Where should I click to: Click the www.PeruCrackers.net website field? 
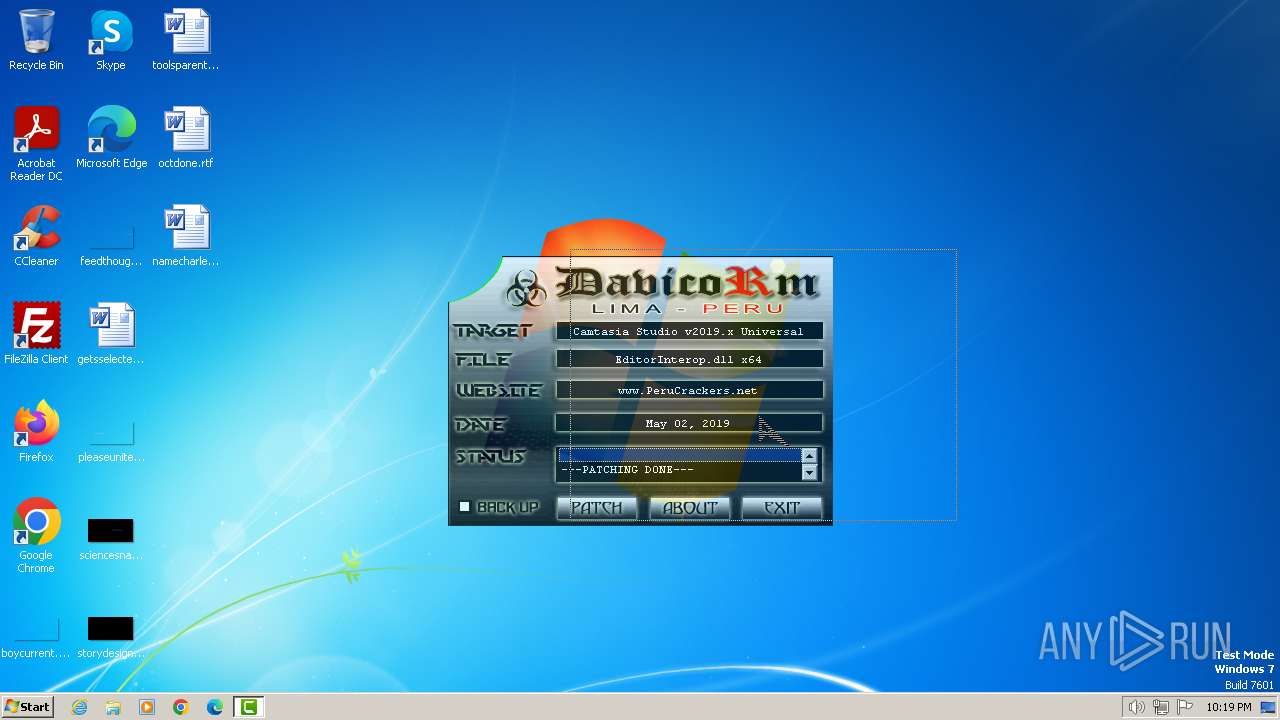[688, 391]
